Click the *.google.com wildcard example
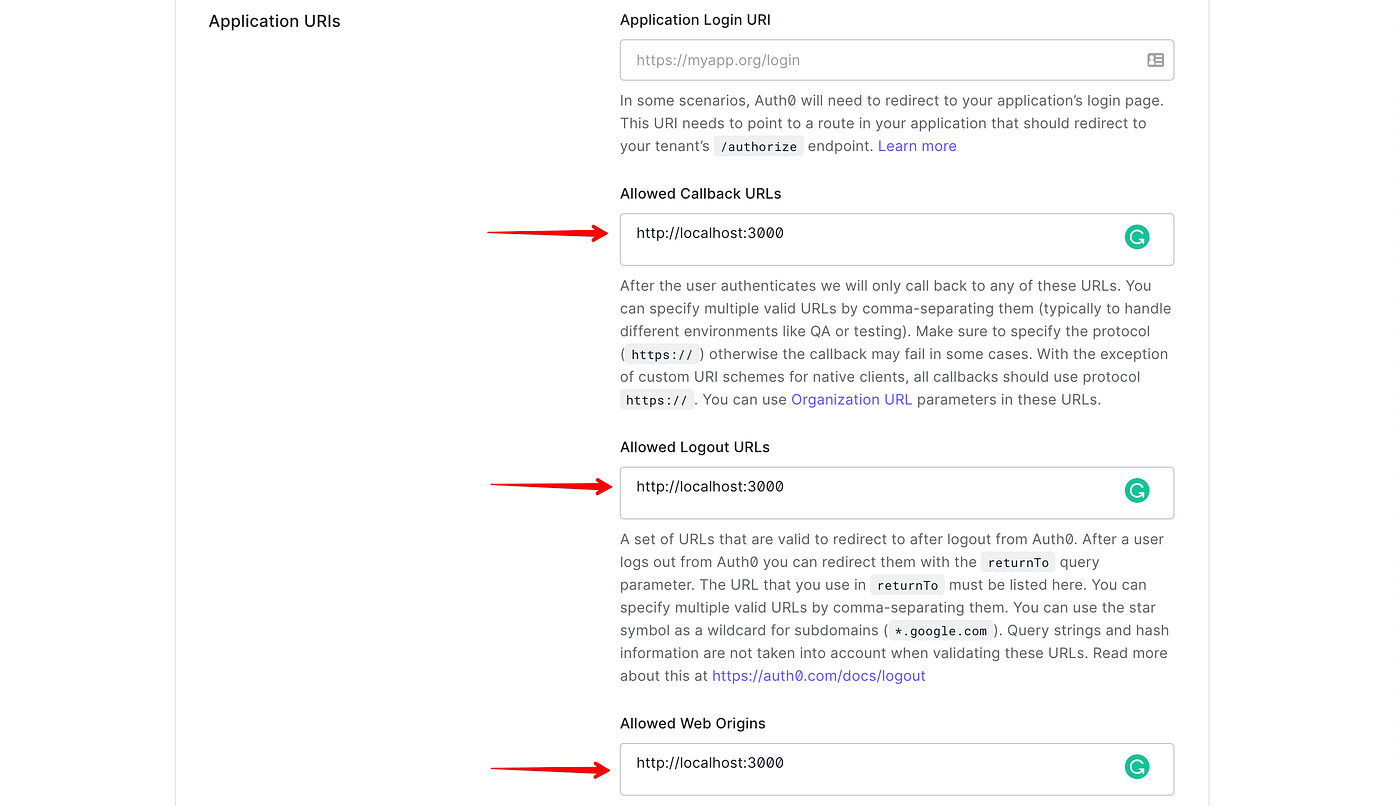Screen dimensions: 1400x806 point(939,630)
